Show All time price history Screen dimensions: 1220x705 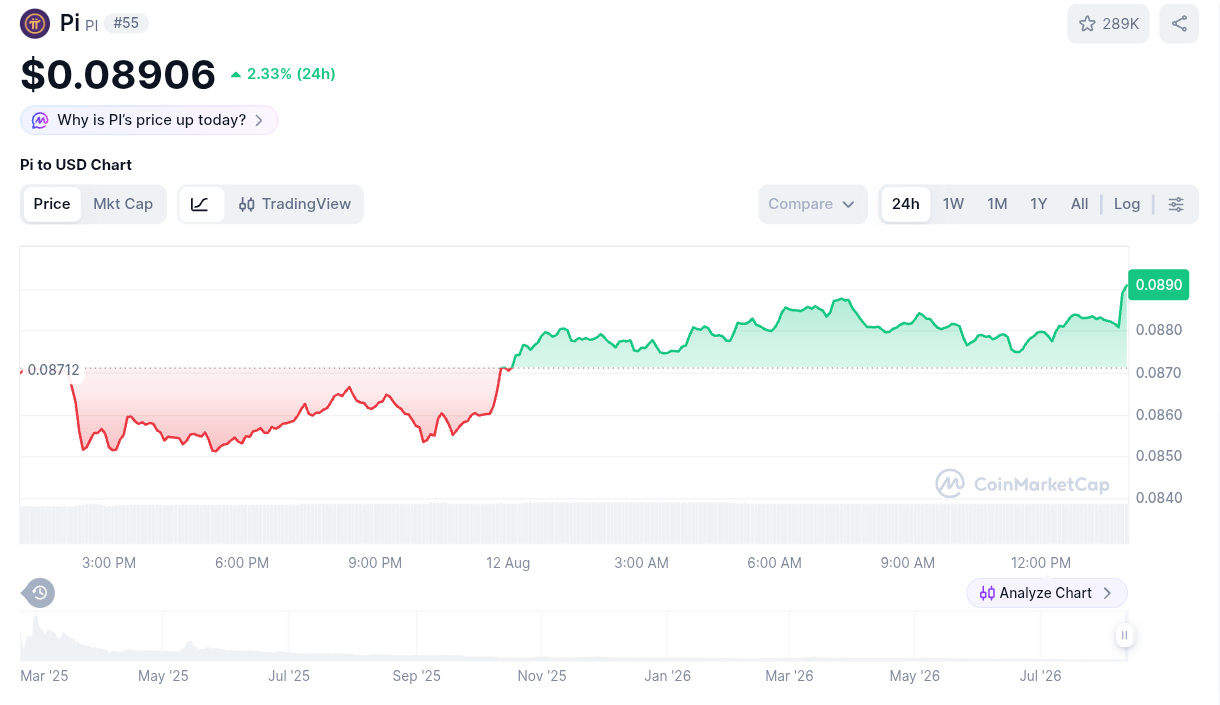pos(1080,204)
